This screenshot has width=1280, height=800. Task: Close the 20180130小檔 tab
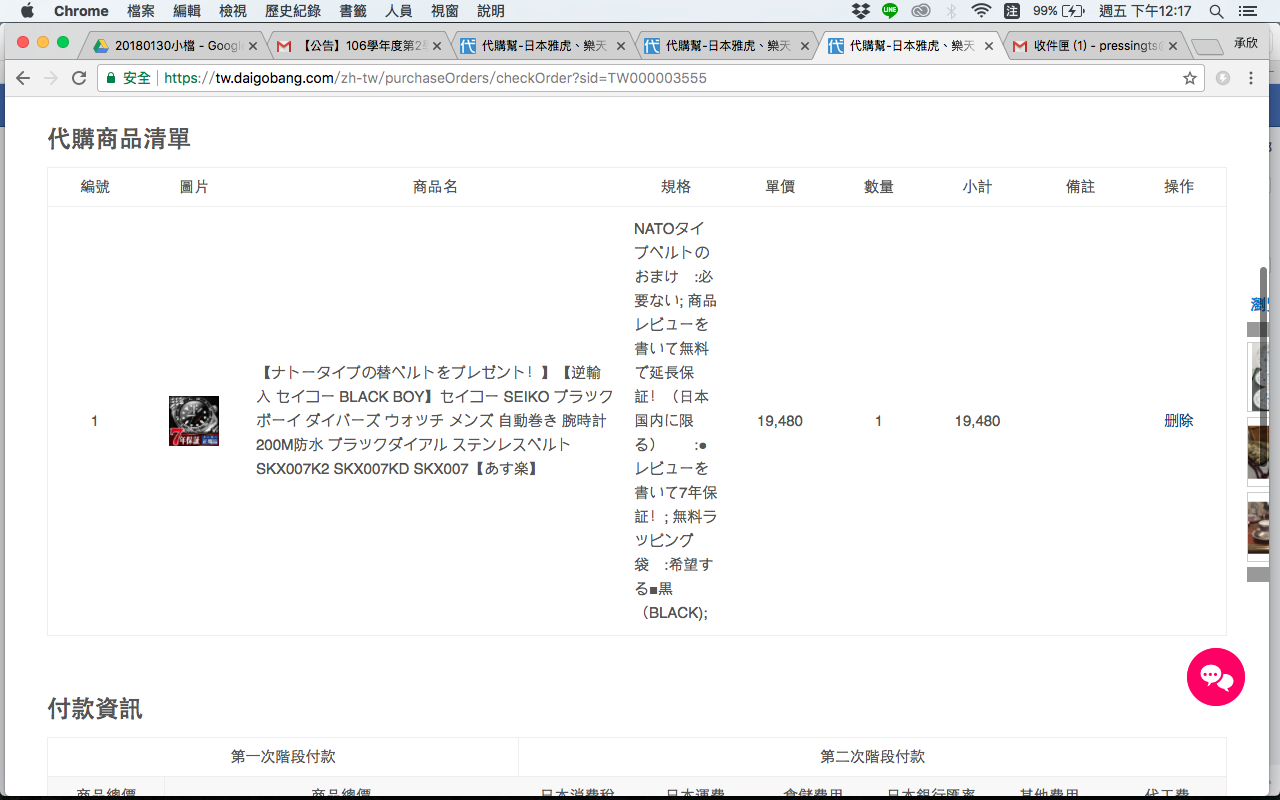pos(253,46)
